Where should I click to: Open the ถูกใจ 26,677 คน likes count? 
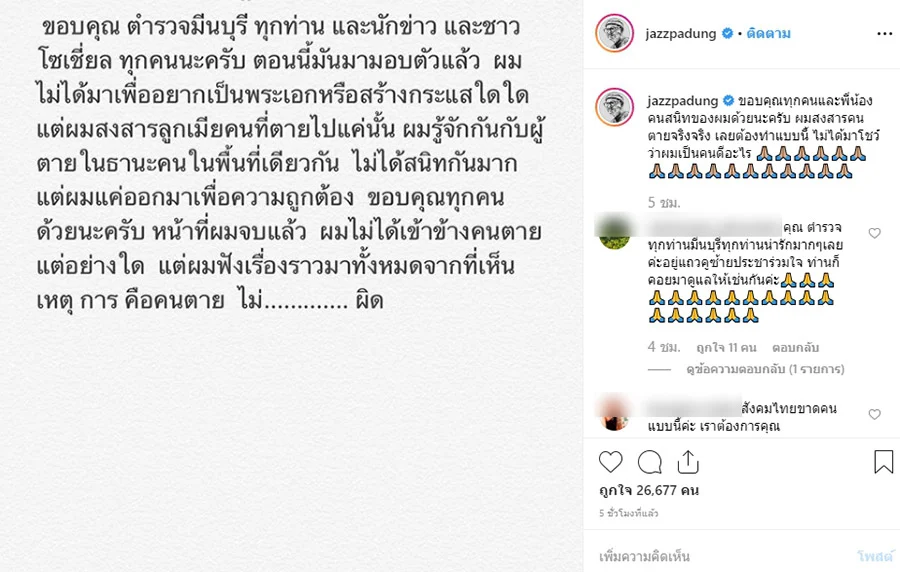(x=649, y=491)
